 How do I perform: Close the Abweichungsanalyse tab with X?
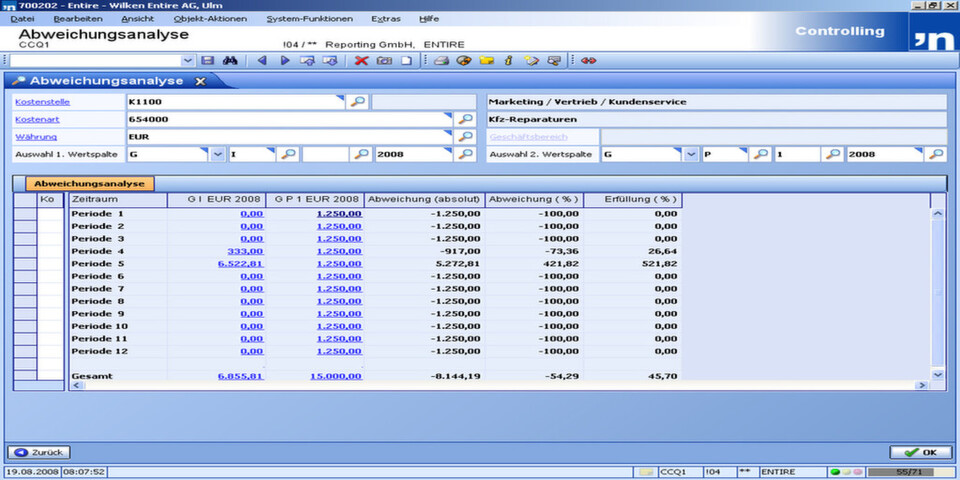tap(200, 81)
